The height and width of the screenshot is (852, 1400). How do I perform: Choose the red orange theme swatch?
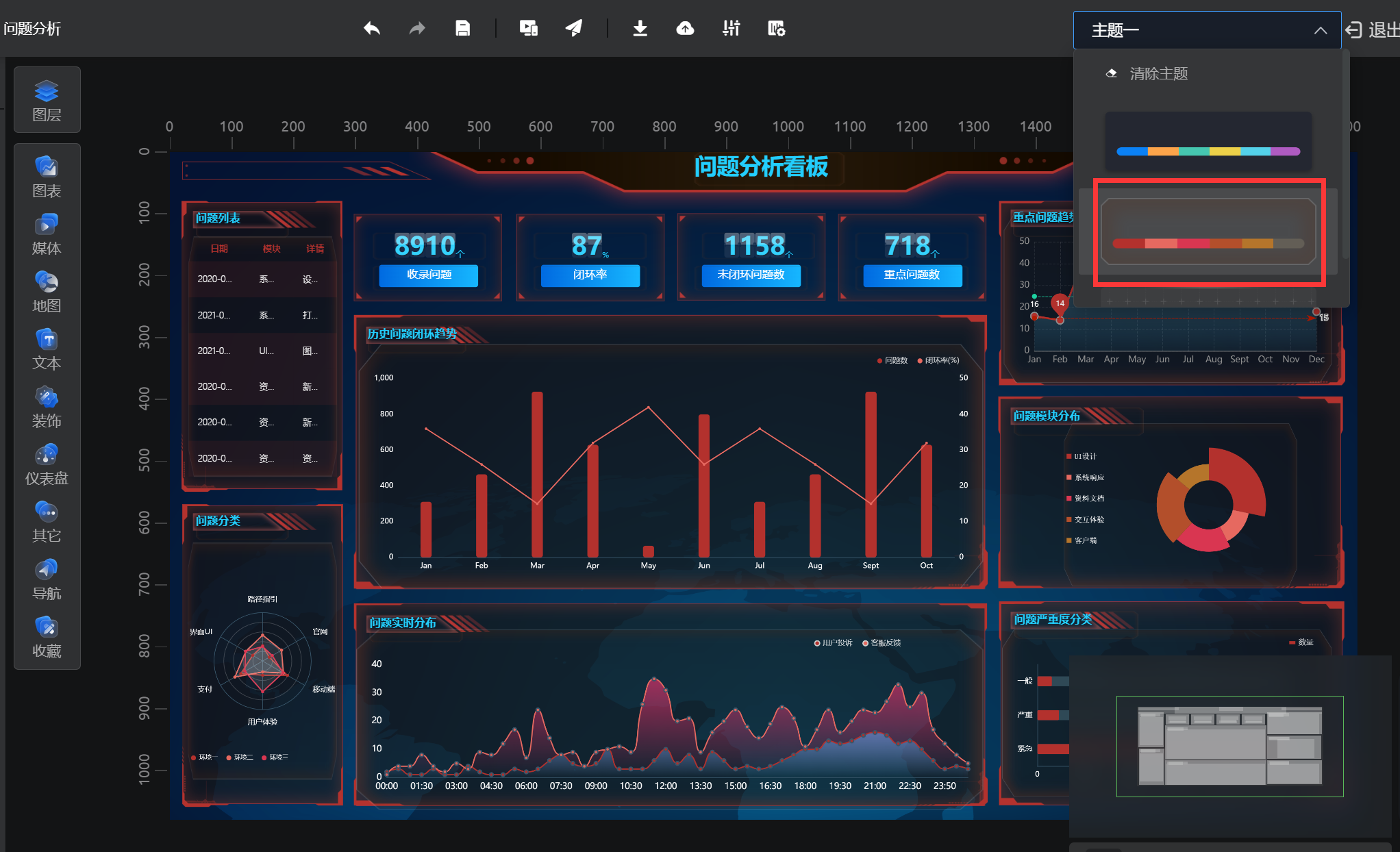click(x=1208, y=231)
